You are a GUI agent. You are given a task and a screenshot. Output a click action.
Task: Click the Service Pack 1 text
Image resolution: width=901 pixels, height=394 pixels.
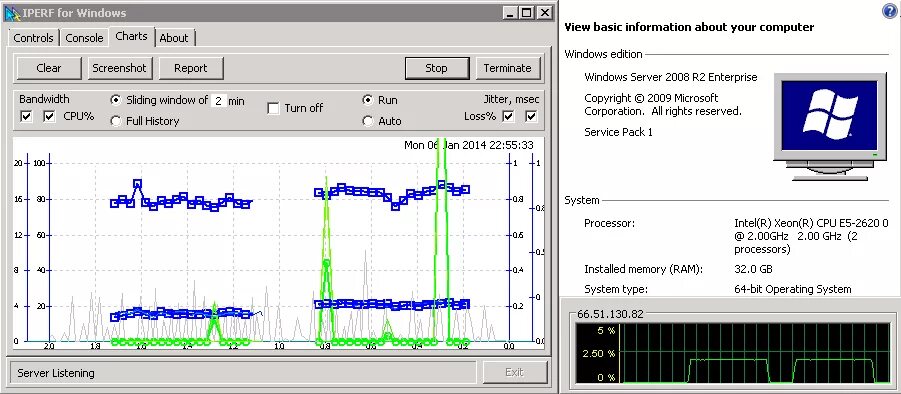[x=618, y=132]
